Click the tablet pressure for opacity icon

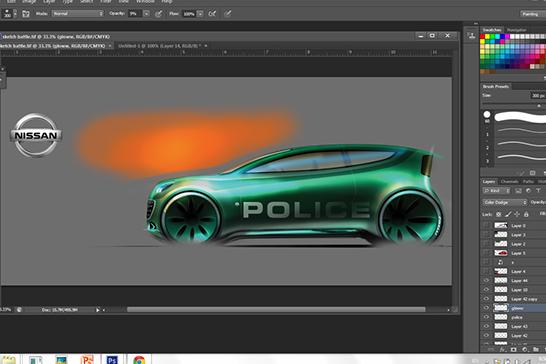pos(158,14)
